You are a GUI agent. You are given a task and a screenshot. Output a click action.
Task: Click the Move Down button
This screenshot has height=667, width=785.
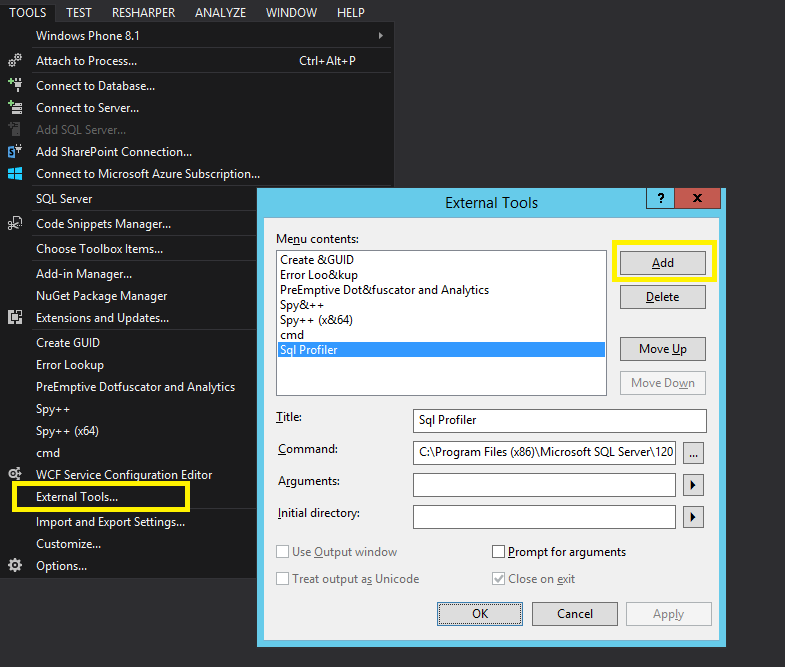[x=663, y=383]
